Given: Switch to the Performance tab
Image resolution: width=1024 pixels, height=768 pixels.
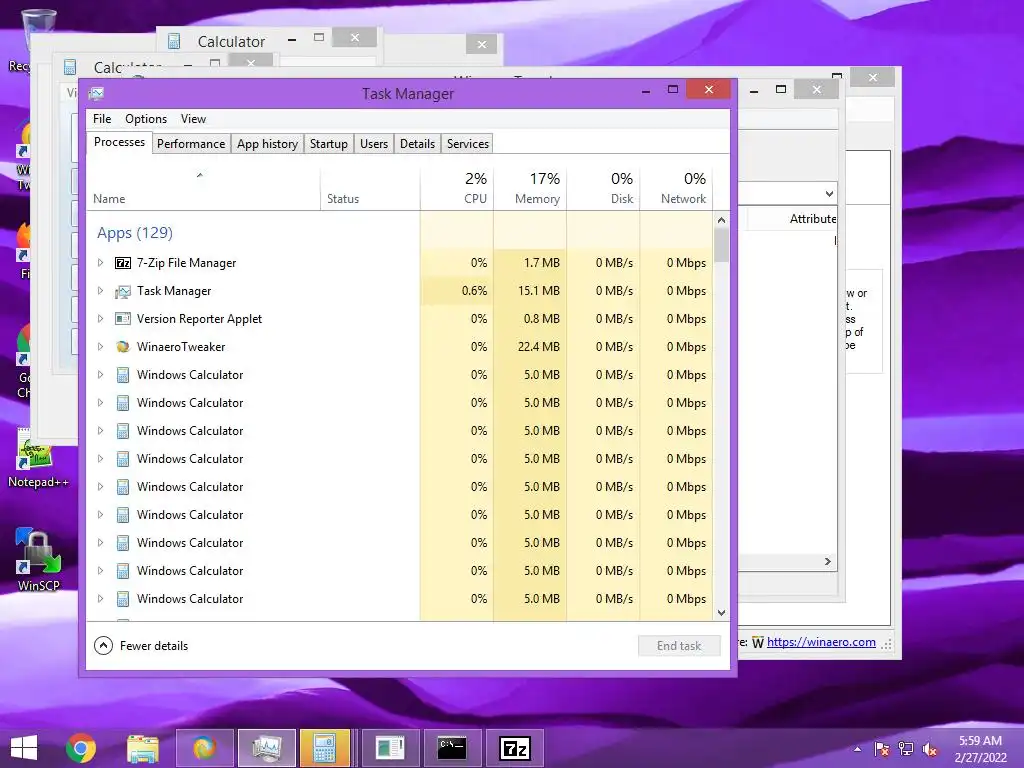Looking at the screenshot, I should 191,144.
